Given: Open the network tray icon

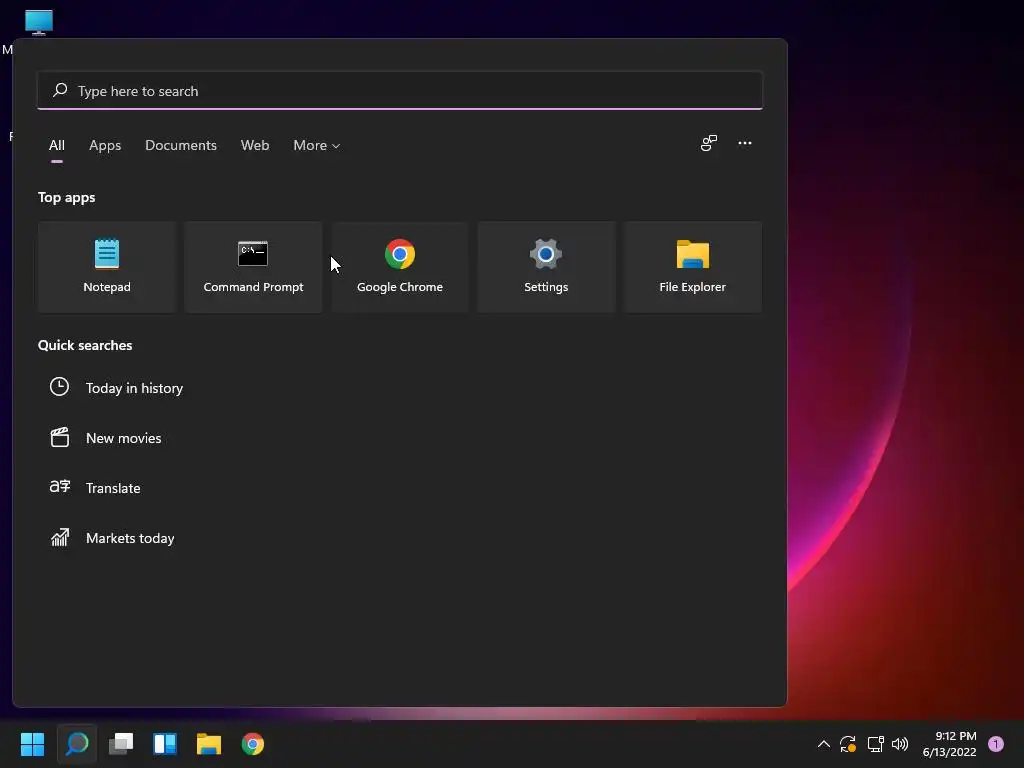Looking at the screenshot, I should coord(875,744).
